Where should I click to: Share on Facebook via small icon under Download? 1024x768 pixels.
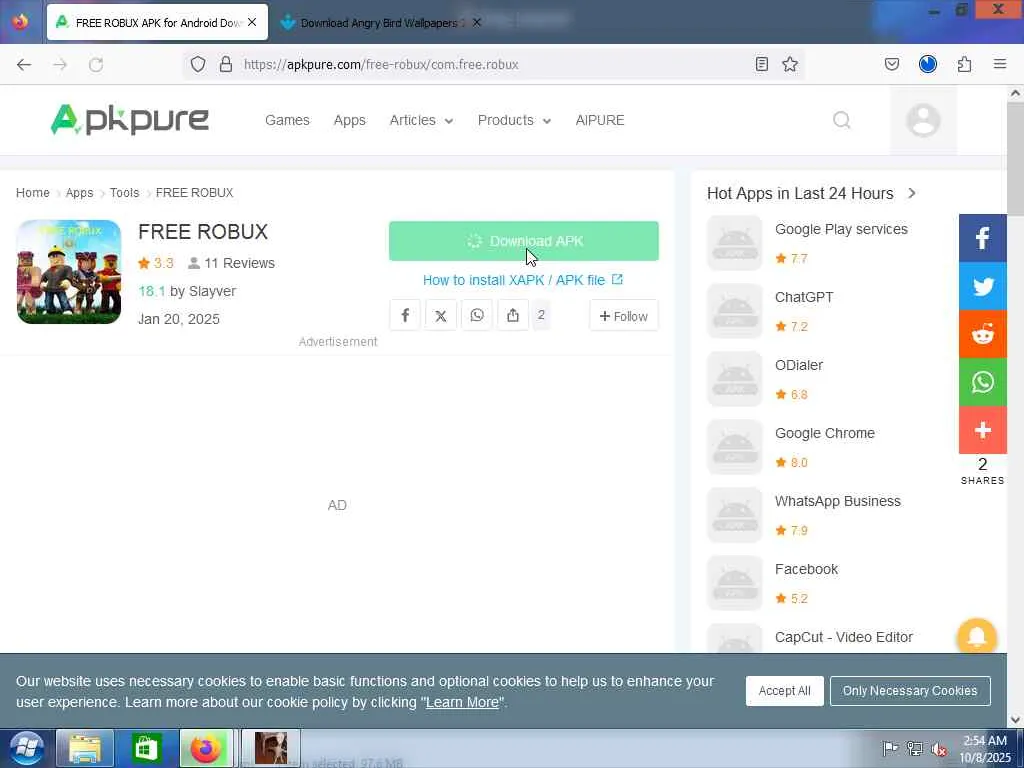(405, 315)
